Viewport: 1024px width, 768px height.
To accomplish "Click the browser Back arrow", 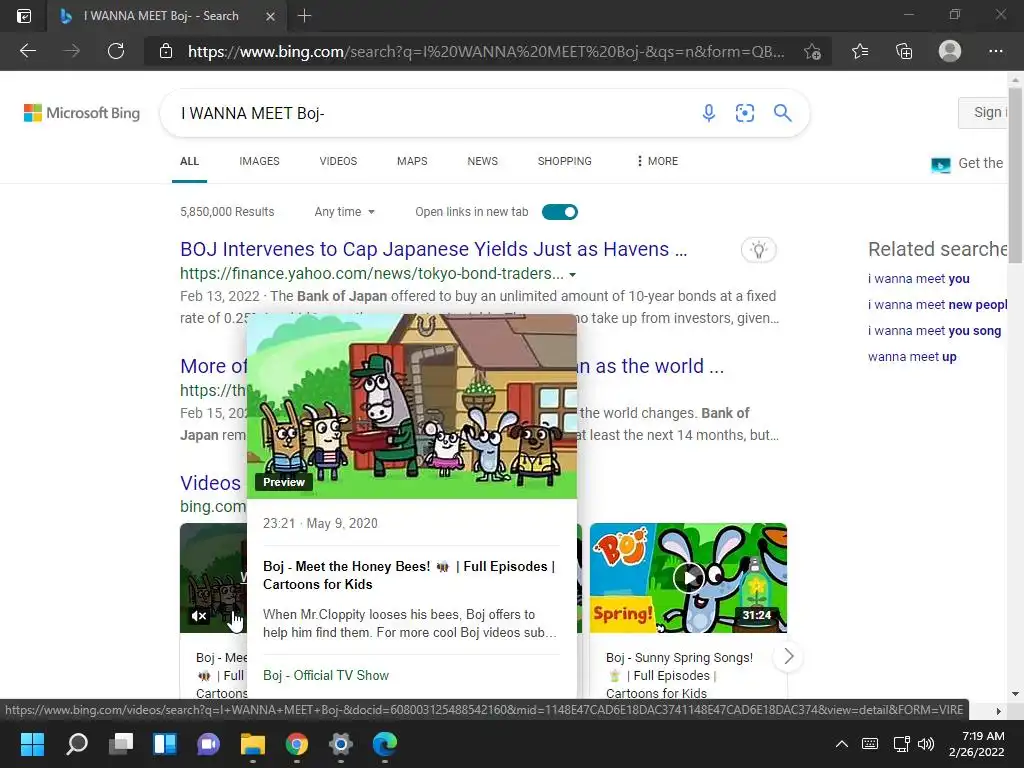I will pos(28,51).
